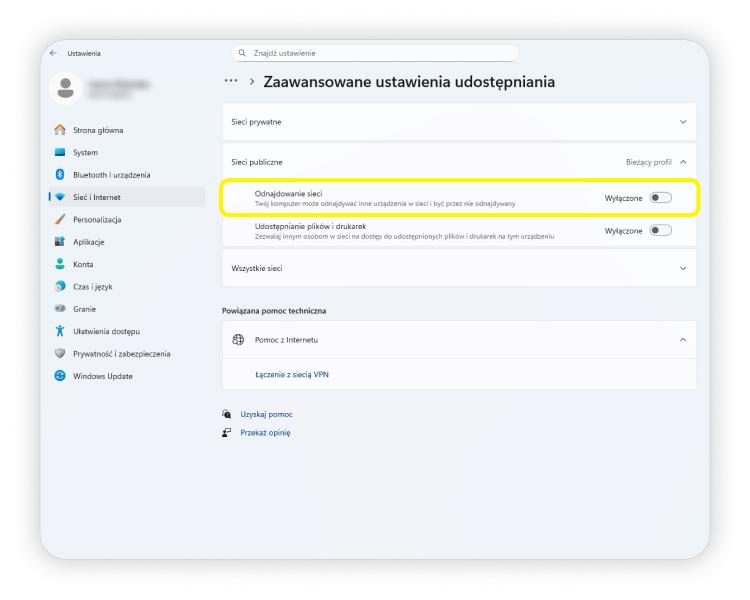Open the Łączenie z siecią VPN link

pyautogui.click(x=292, y=375)
